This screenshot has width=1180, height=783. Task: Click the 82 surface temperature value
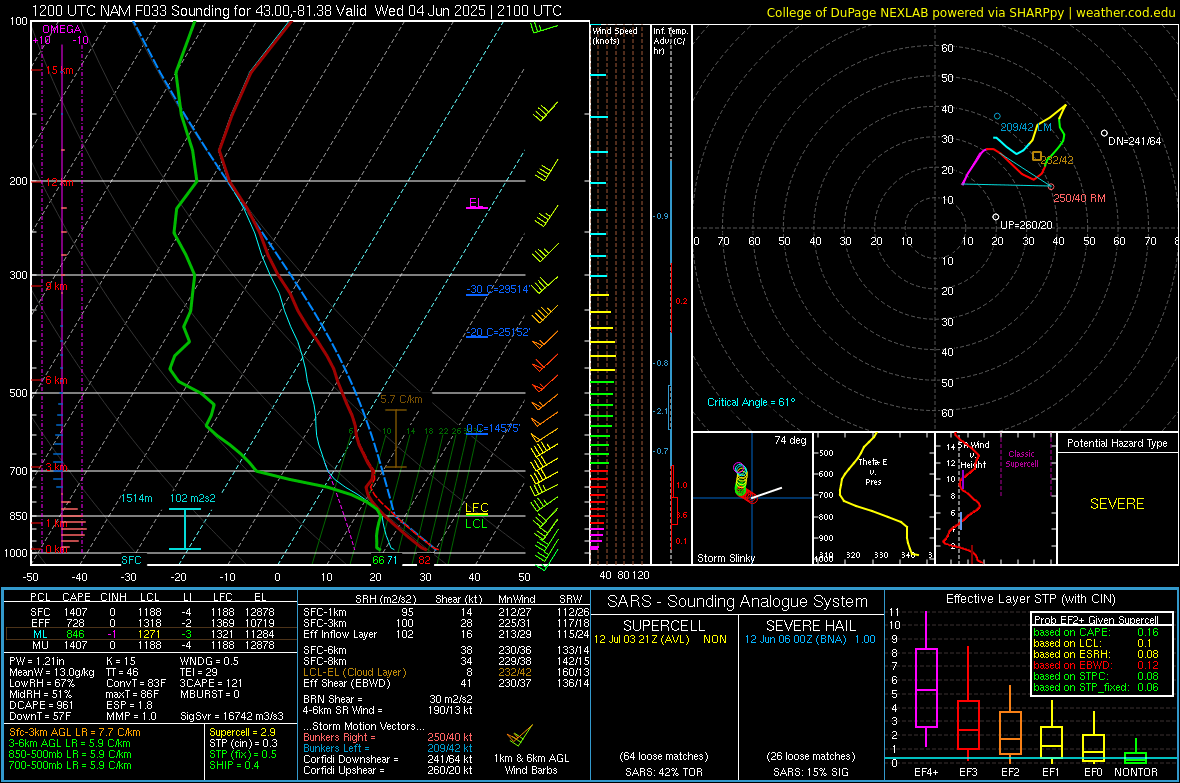(424, 560)
